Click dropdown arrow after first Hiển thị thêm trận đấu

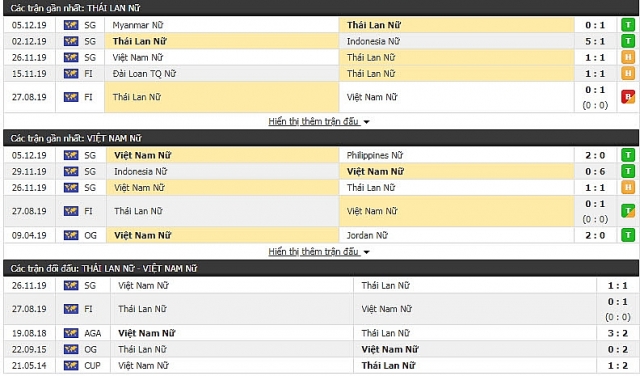click(366, 122)
